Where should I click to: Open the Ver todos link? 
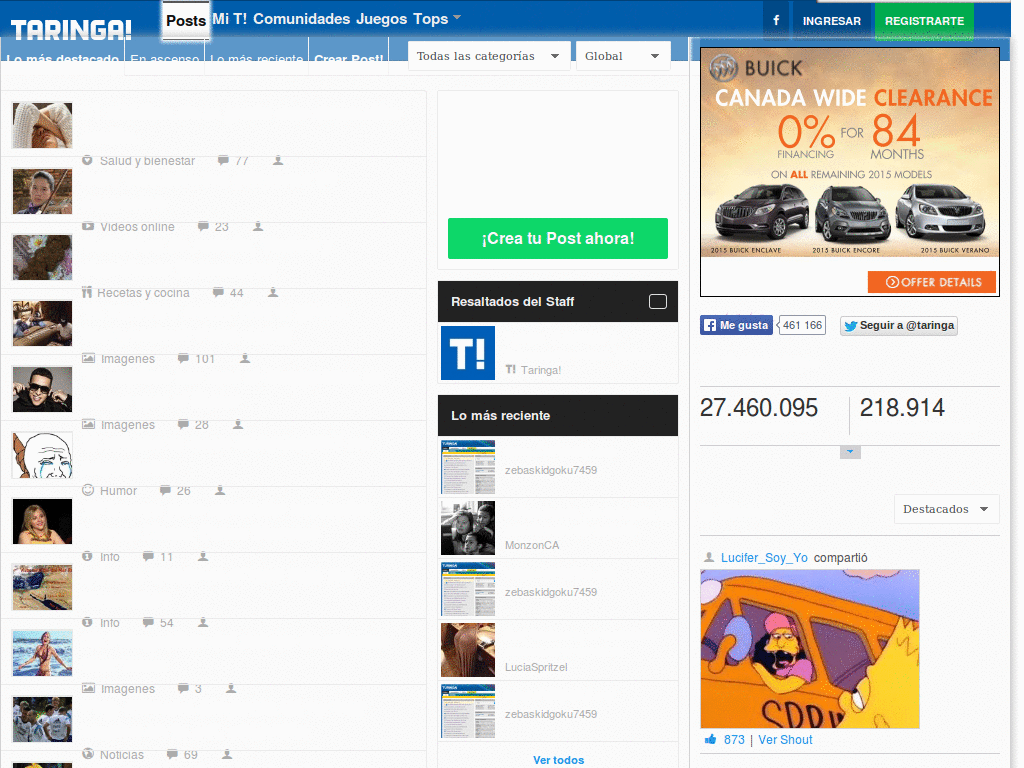pyautogui.click(x=558, y=760)
